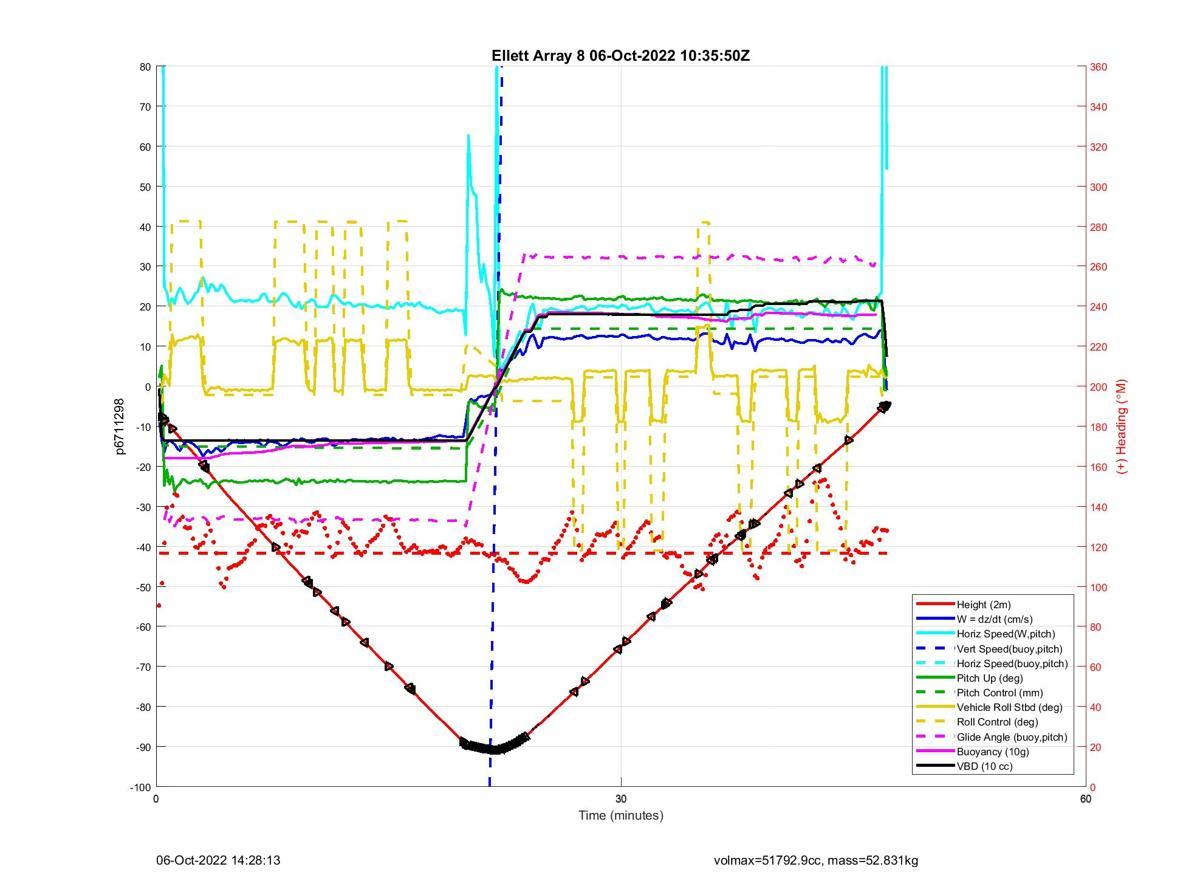Image resolution: width=1200 pixels, height=885 pixels.
Task: Select the "120" tick on Heading axis
Action: (x=1098, y=547)
